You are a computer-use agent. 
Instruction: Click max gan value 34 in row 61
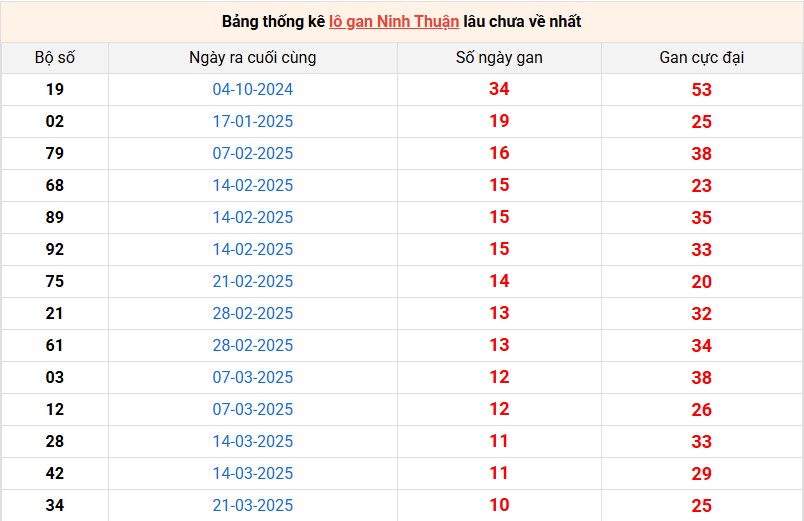tap(701, 346)
